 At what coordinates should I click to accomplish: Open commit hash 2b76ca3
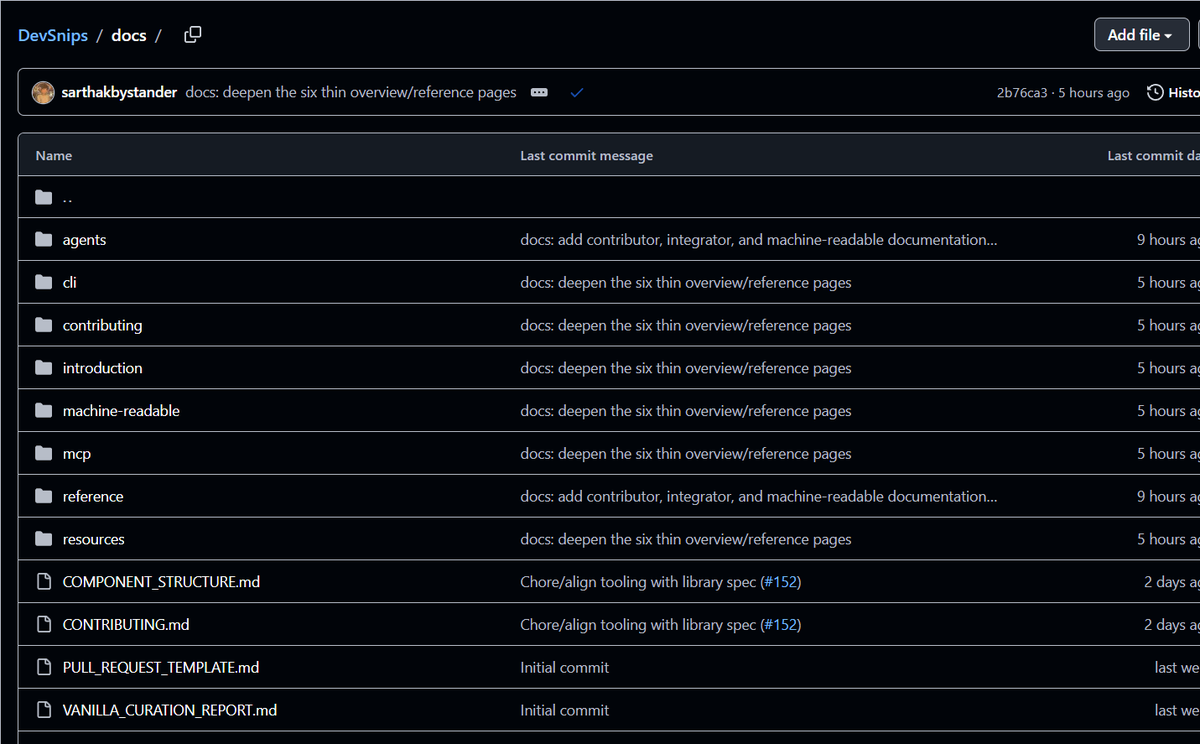1022,93
